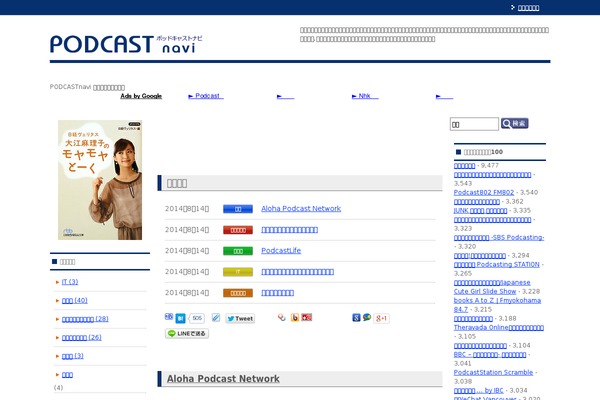Open the Podcasting STATION ranking link
This screenshot has height=400, width=600.
[x=497, y=264]
